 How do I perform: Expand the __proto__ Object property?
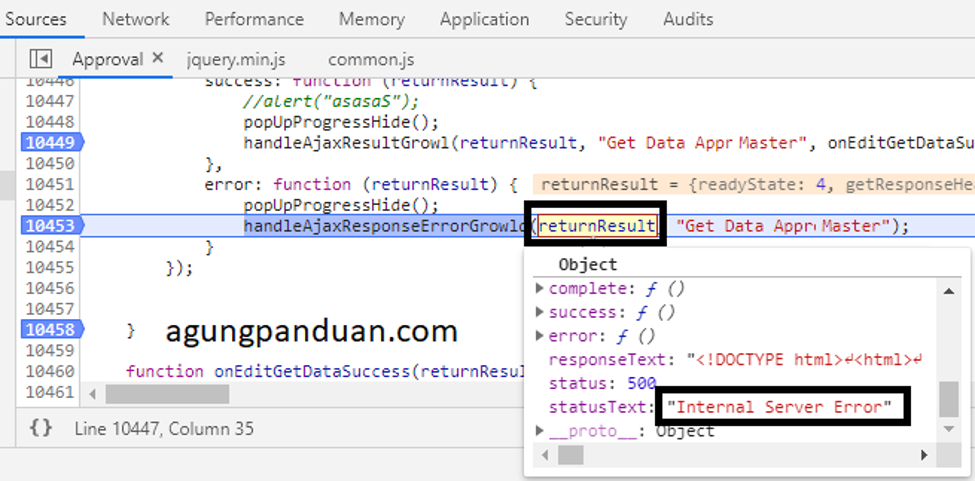point(540,431)
